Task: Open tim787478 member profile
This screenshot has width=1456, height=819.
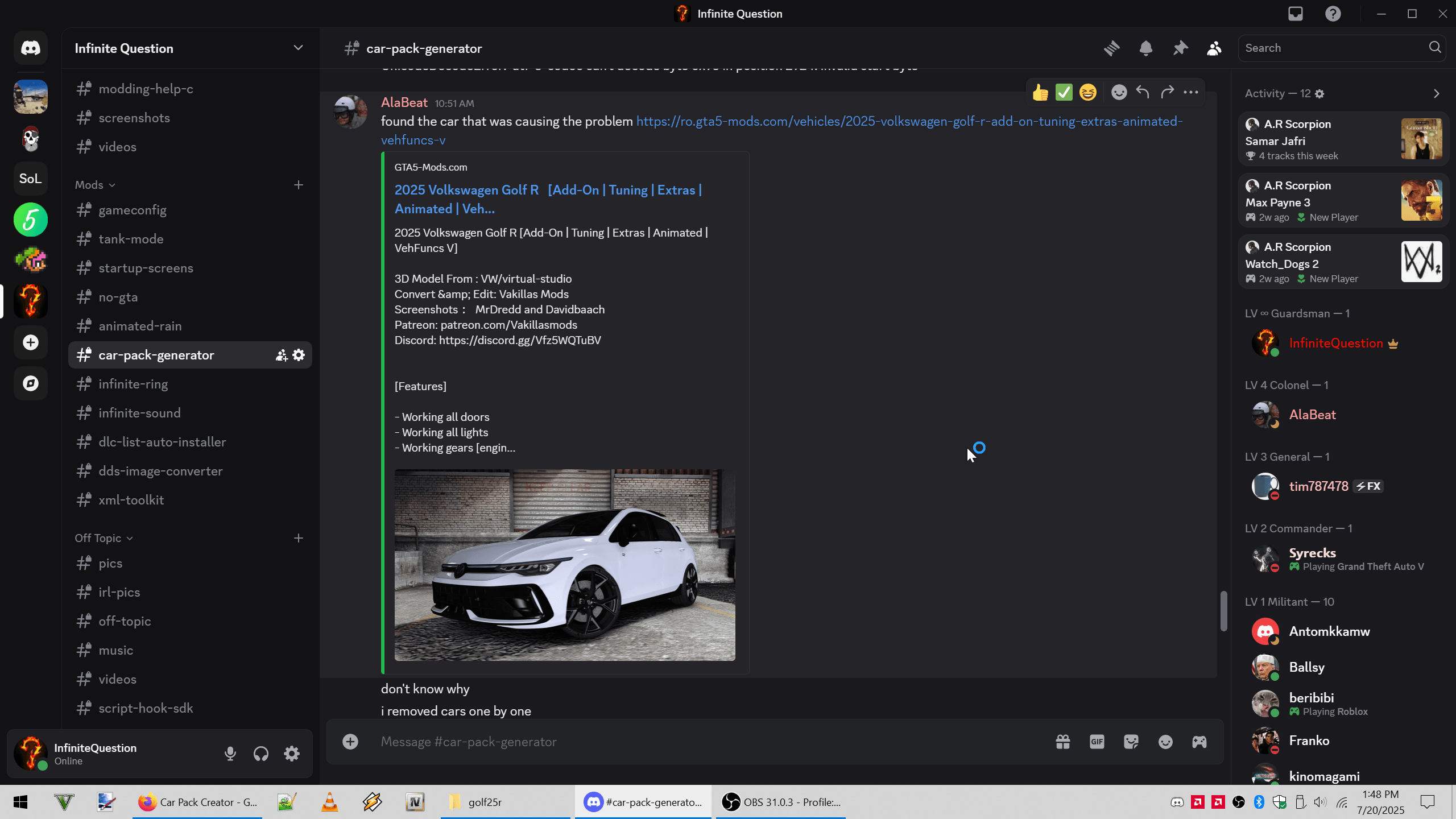Action: [1343, 487]
